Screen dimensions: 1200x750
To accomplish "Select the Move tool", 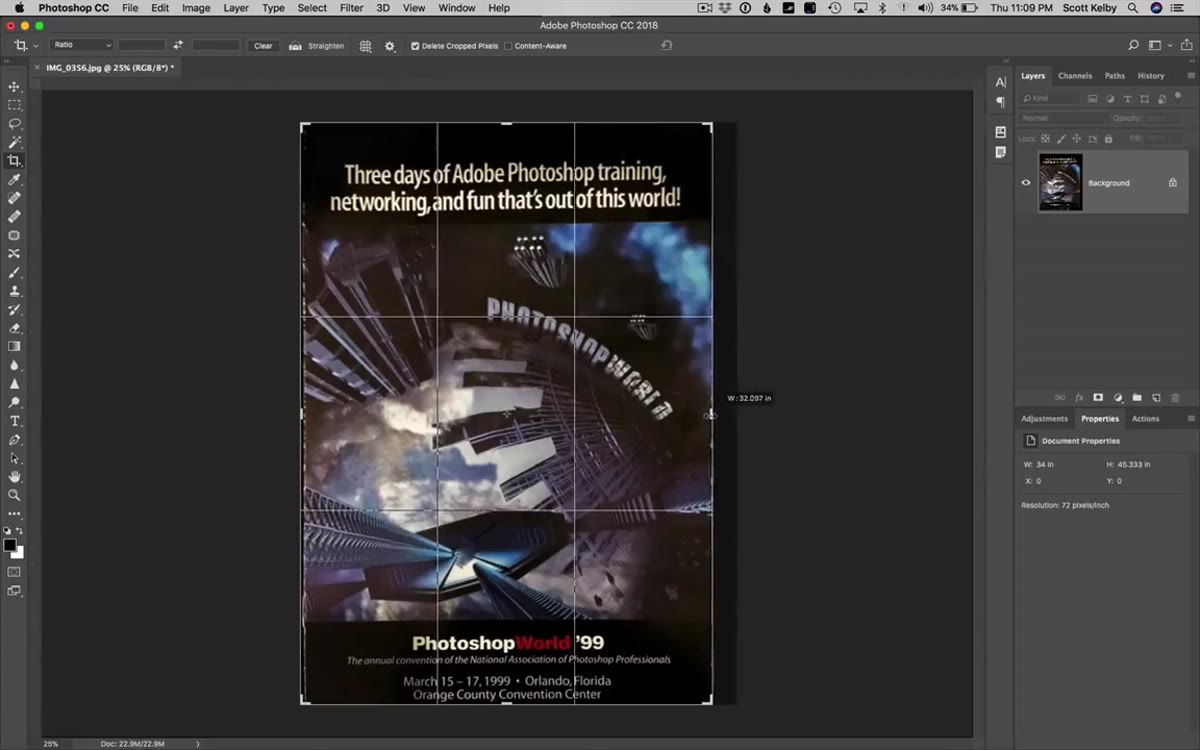I will (x=14, y=87).
